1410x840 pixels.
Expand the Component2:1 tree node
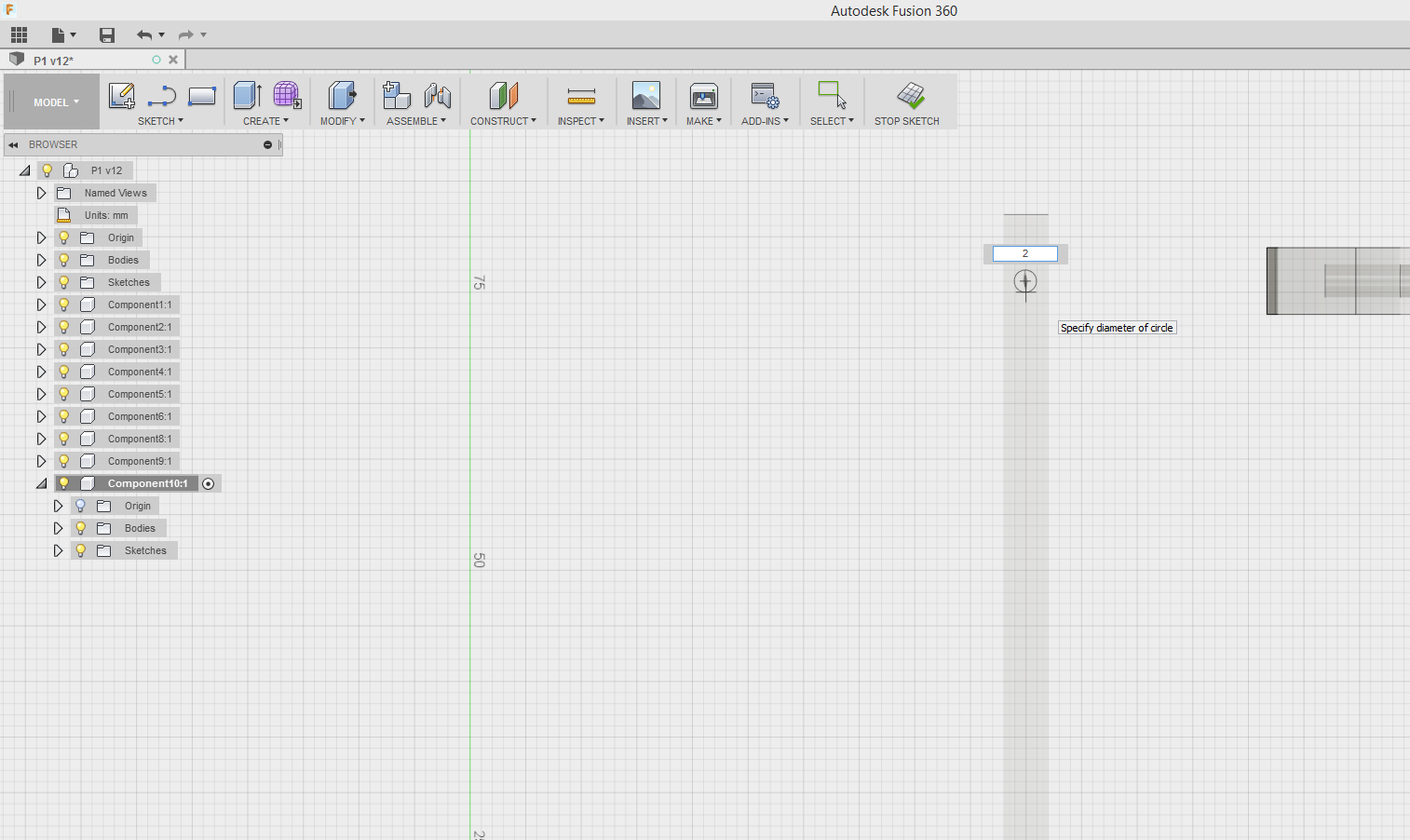point(41,327)
